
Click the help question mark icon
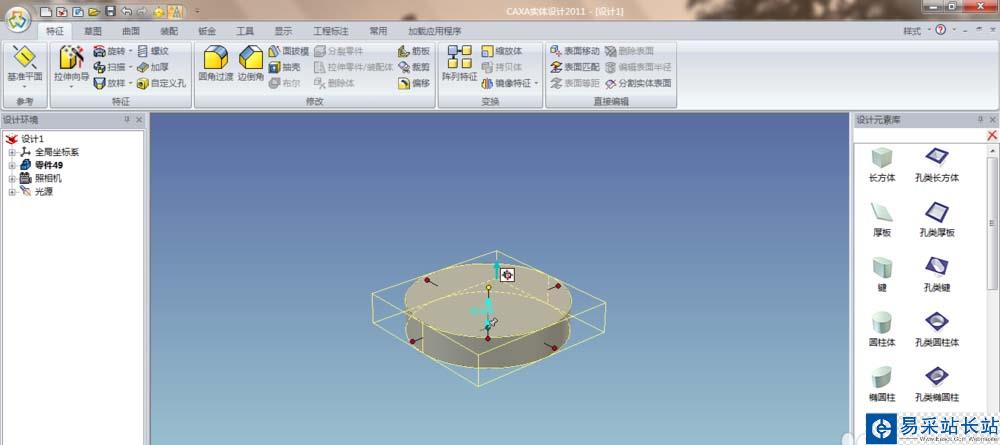click(x=940, y=30)
